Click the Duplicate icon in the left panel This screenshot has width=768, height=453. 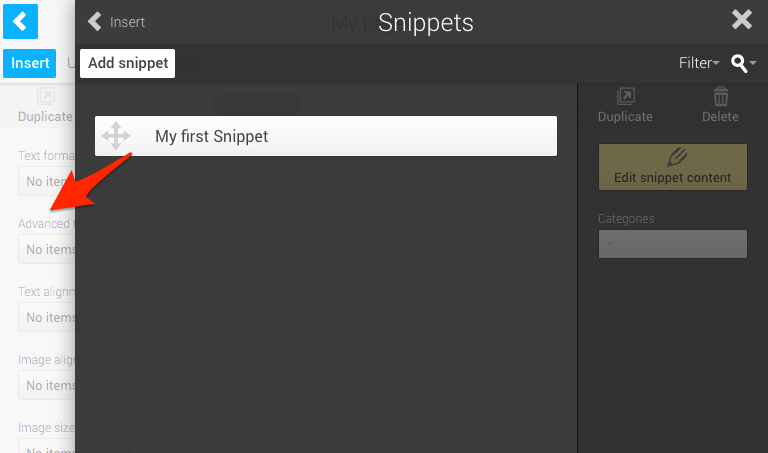pyautogui.click(x=45, y=105)
